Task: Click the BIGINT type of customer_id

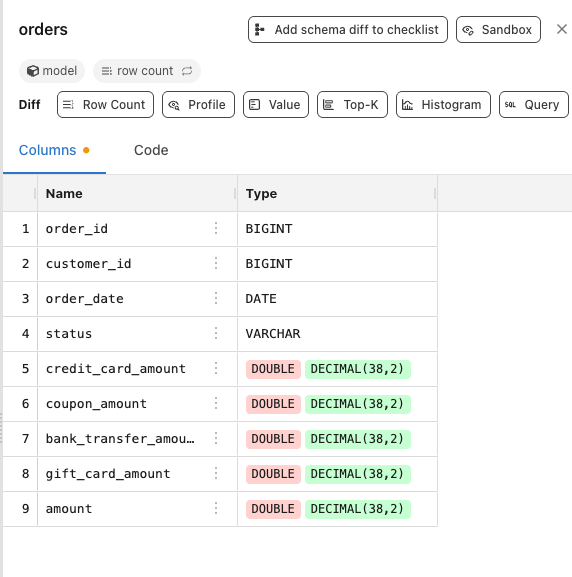Action: (x=269, y=264)
